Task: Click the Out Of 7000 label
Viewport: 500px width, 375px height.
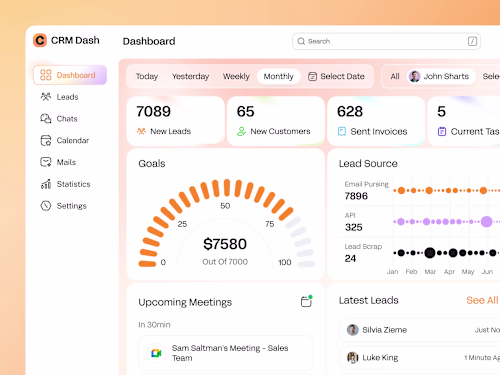Action: point(225,262)
